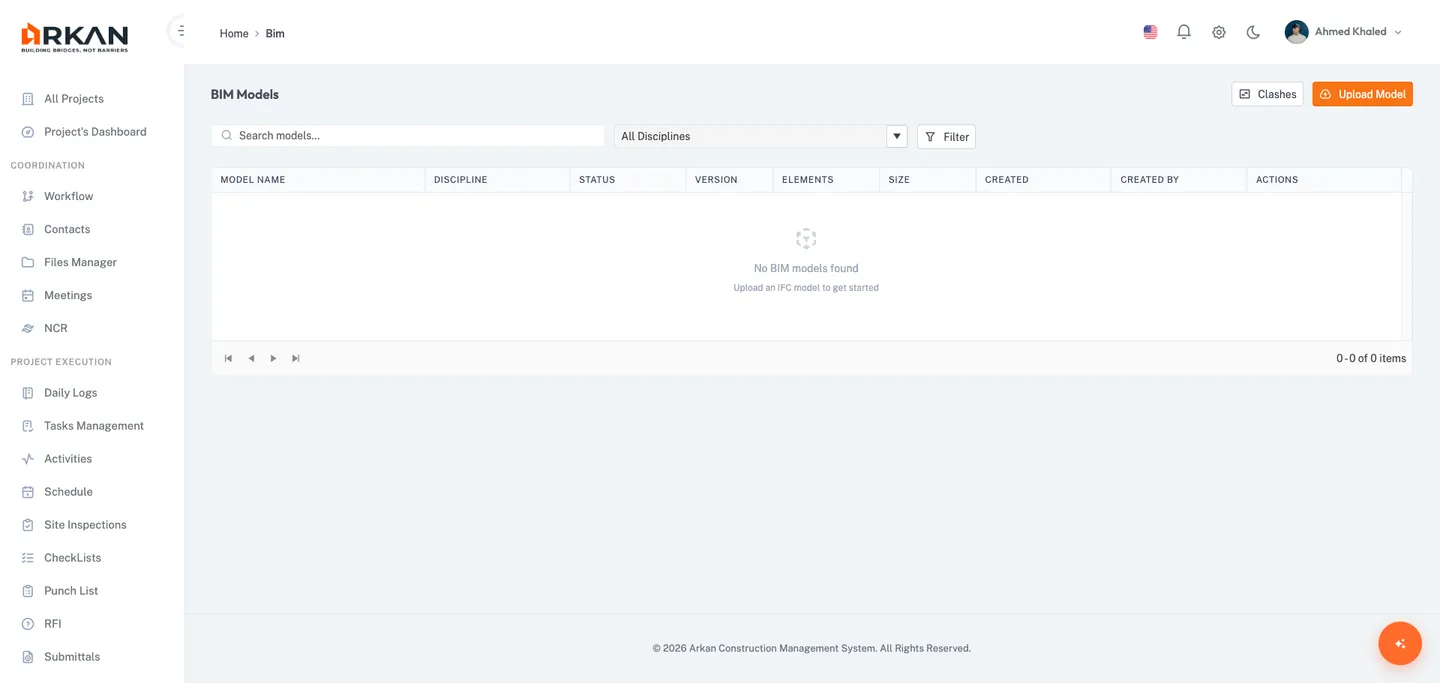The height and width of the screenshot is (683, 1440).
Task: Navigate to Home via the breadcrumb
Action: point(233,33)
